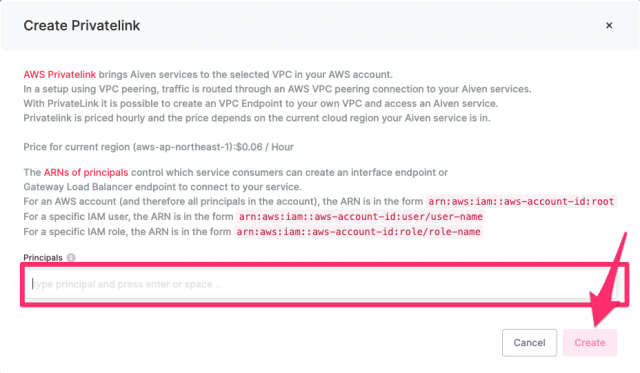Click the price for current region text
The height and width of the screenshot is (373, 640).
(158, 147)
